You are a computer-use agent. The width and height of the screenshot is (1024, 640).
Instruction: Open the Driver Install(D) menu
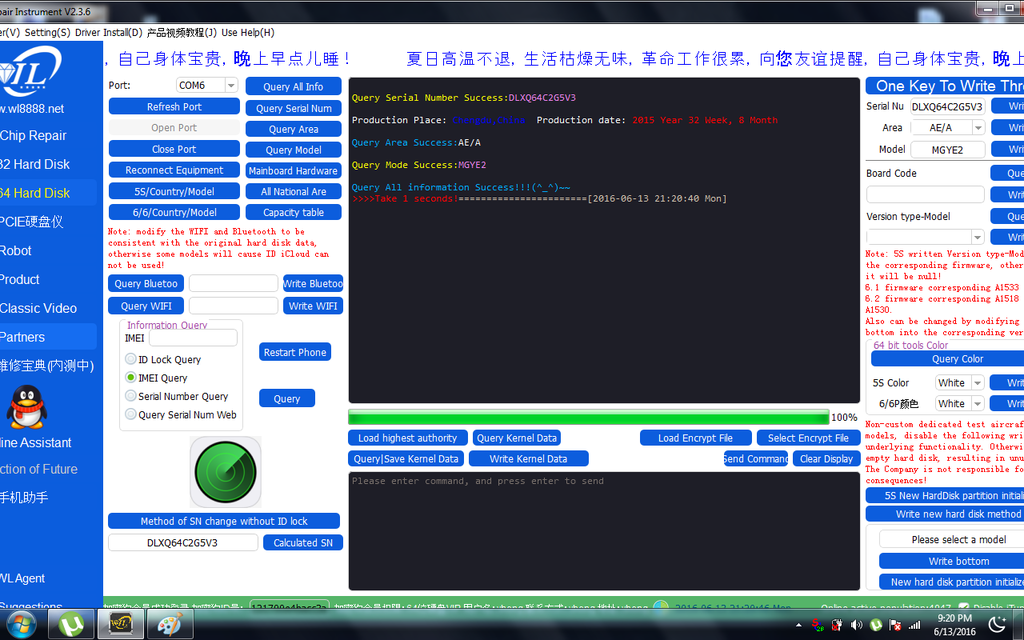click(x=108, y=32)
